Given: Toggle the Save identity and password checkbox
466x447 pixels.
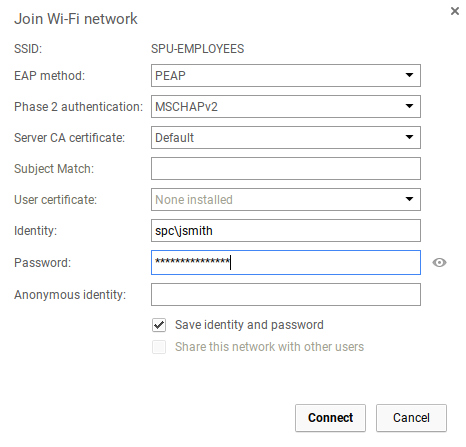Looking at the screenshot, I should (x=159, y=325).
